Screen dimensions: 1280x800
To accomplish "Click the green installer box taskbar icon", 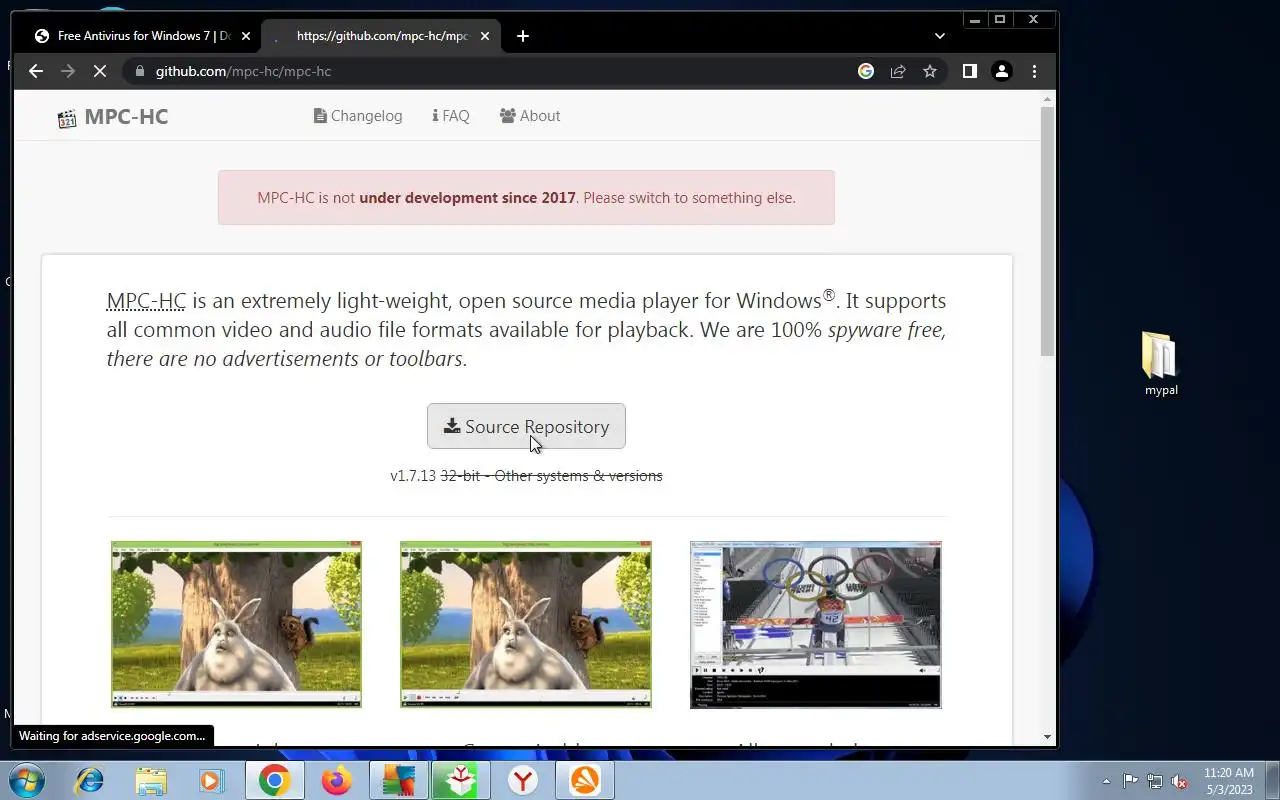I will (x=460, y=780).
